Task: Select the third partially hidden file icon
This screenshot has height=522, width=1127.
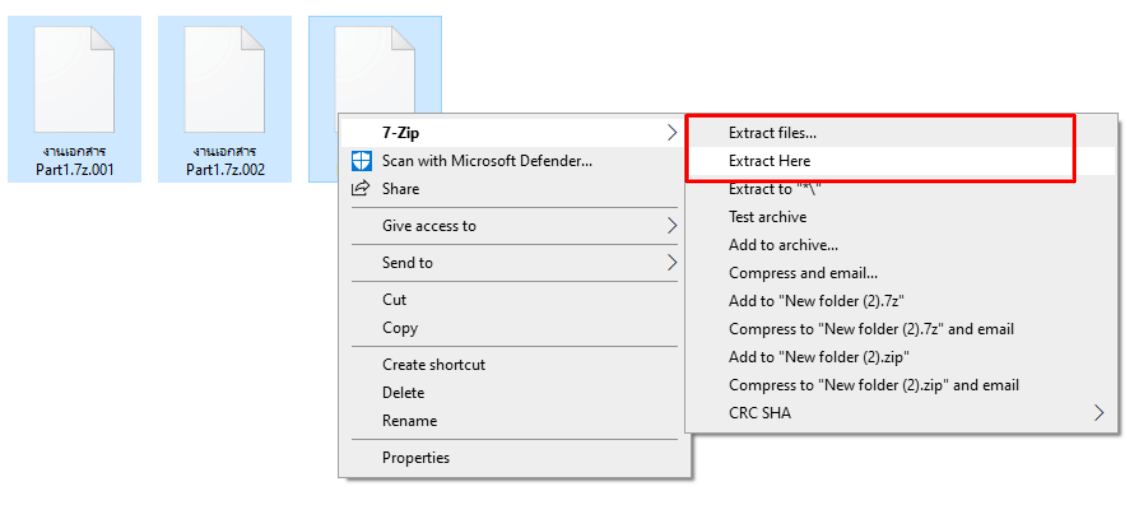Action: coord(374,70)
